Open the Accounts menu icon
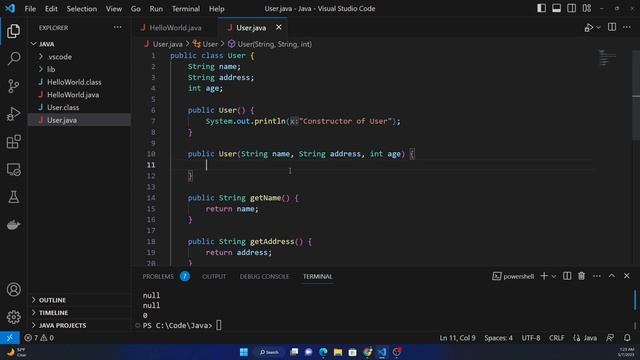The image size is (640, 360). pyautogui.click(x=13, y=289)
